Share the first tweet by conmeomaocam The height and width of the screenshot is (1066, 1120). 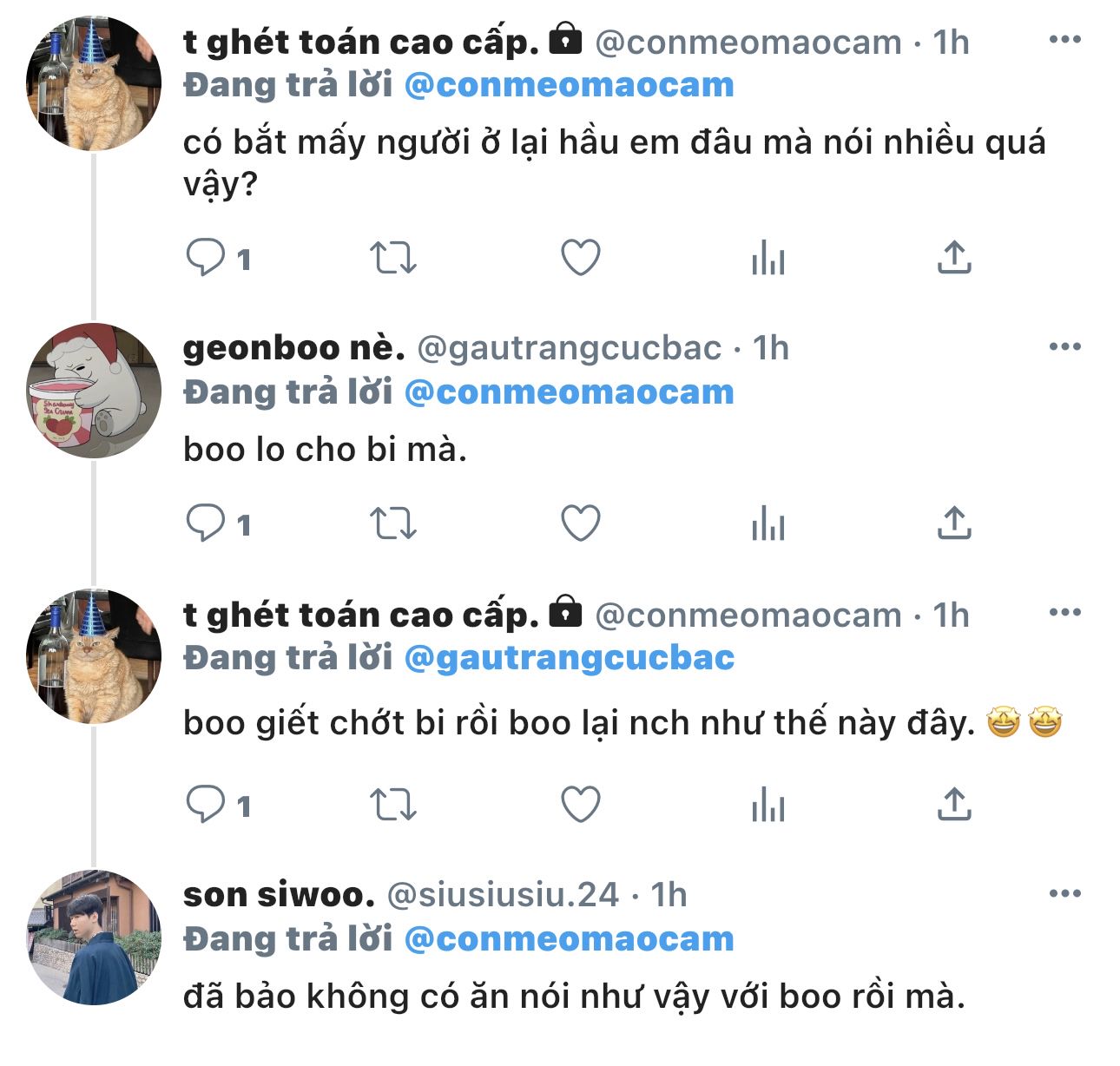(954, 258)
